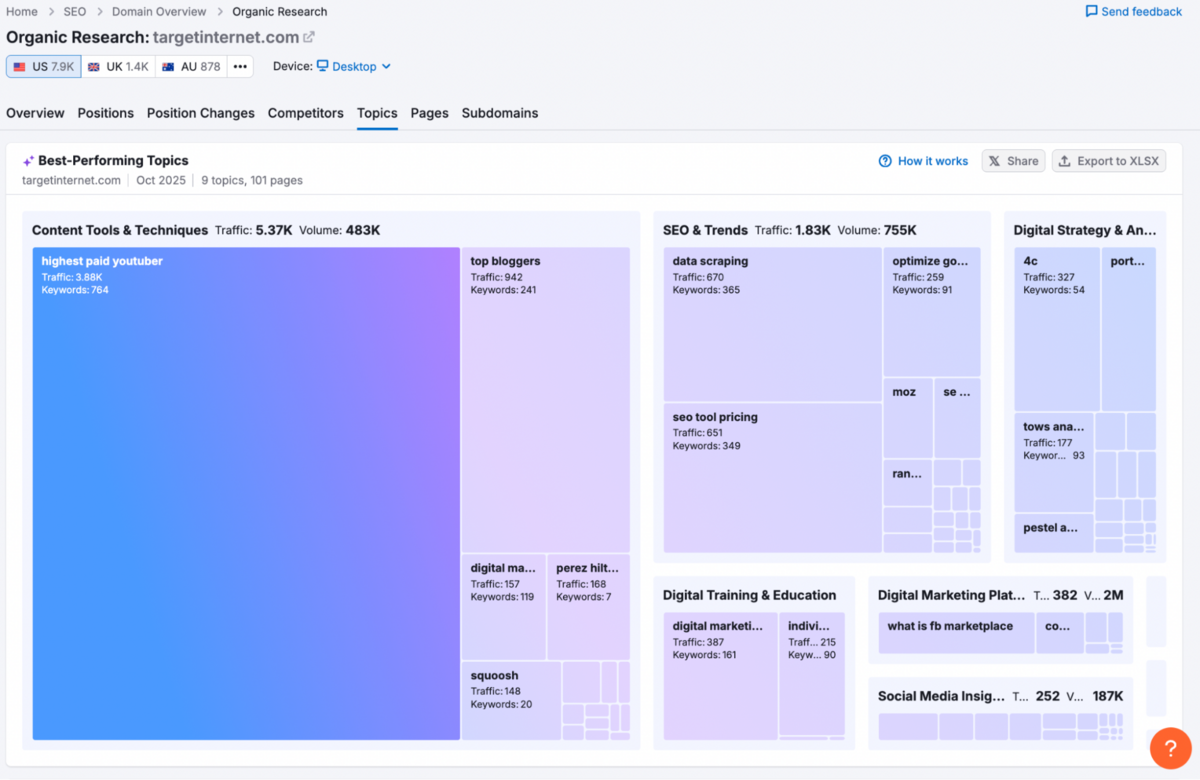The width and height of the screenshot is (1200, 780).
Task: Click the How it works link
Action: [923, 161]
